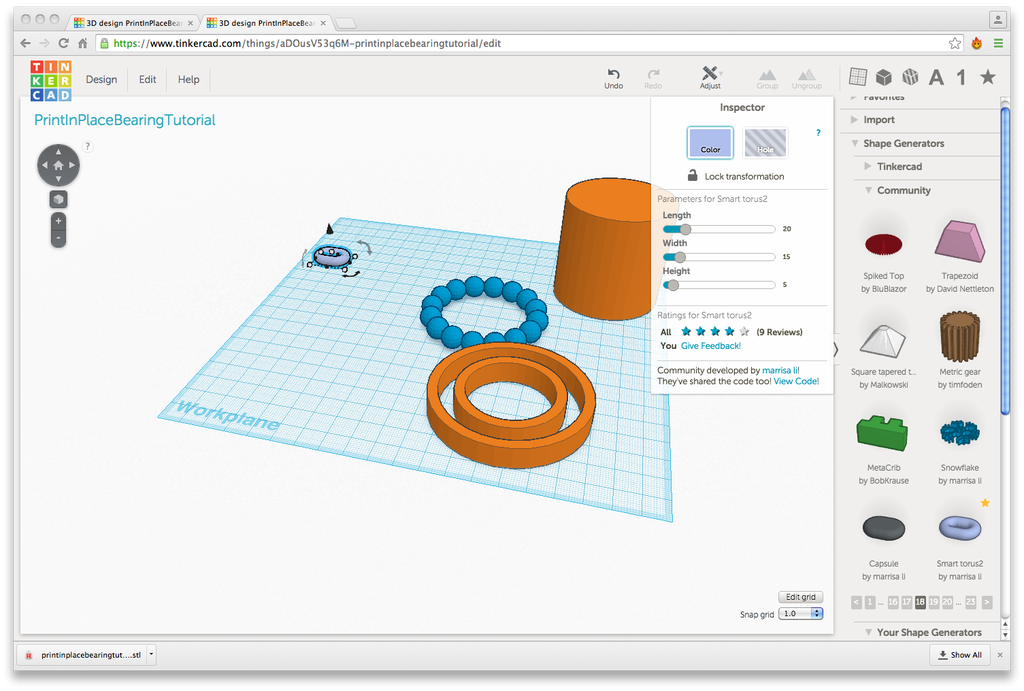Click the browser home icon

coord(82,43)
